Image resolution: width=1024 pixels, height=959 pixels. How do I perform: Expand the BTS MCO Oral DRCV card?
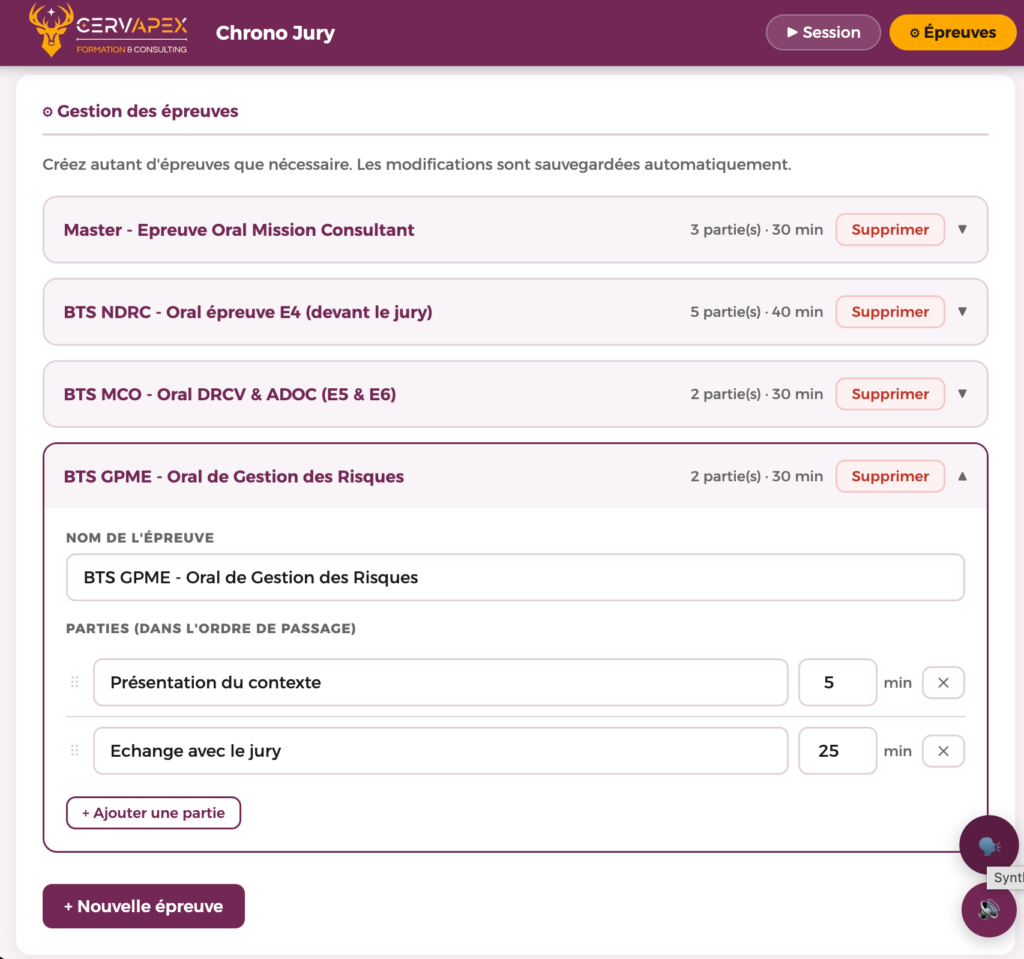click(x=962, y=394)
